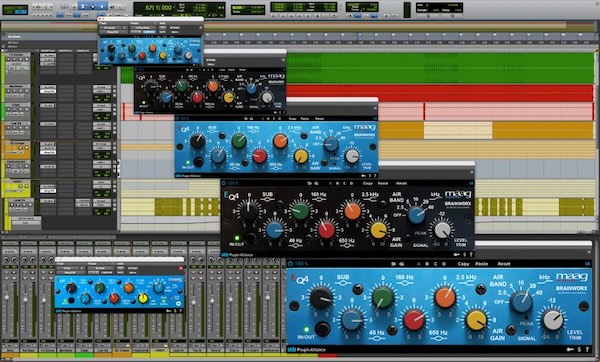Click black SUB knob in largest blue EQ4

click(321, 298)
